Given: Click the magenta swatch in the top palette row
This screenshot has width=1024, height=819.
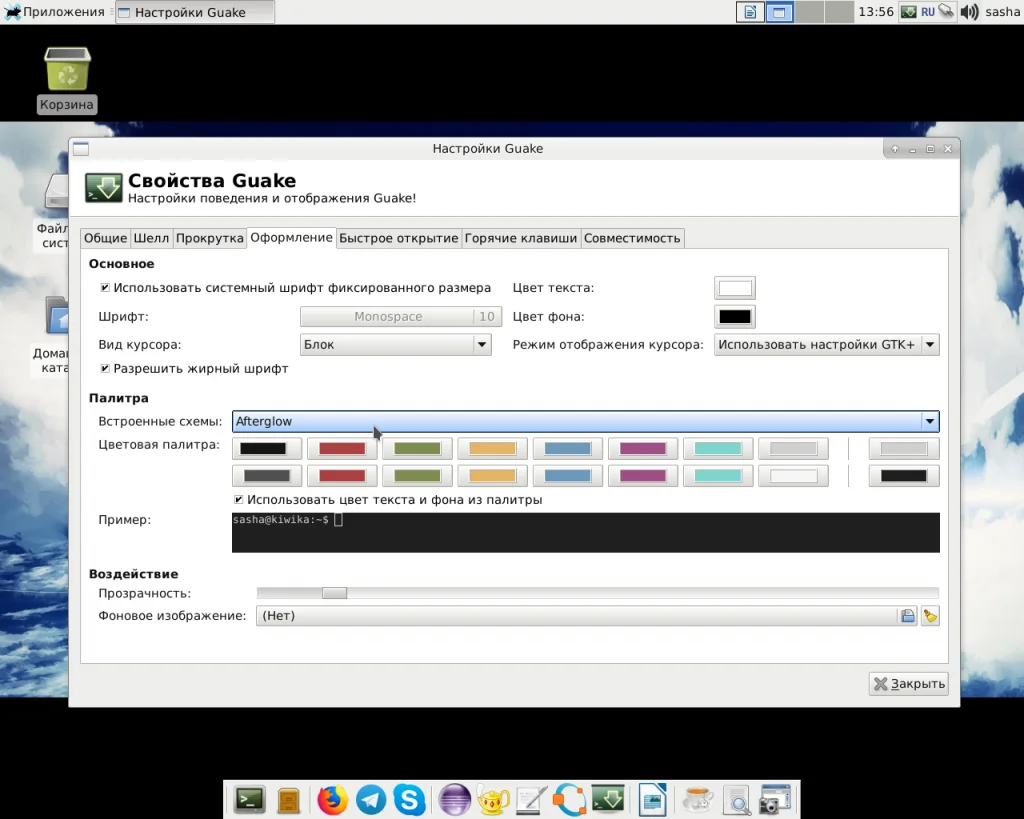Looking at the screenshot, I should point(643,449).
